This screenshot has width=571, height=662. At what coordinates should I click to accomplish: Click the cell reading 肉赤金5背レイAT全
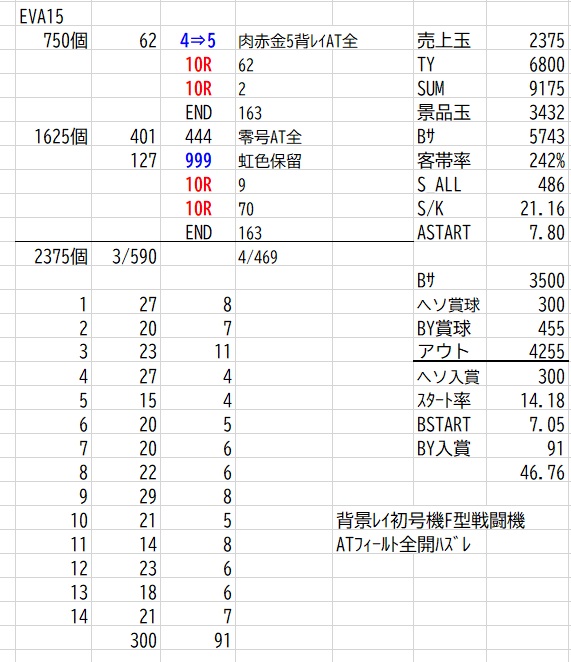click(x=284, y=41)
